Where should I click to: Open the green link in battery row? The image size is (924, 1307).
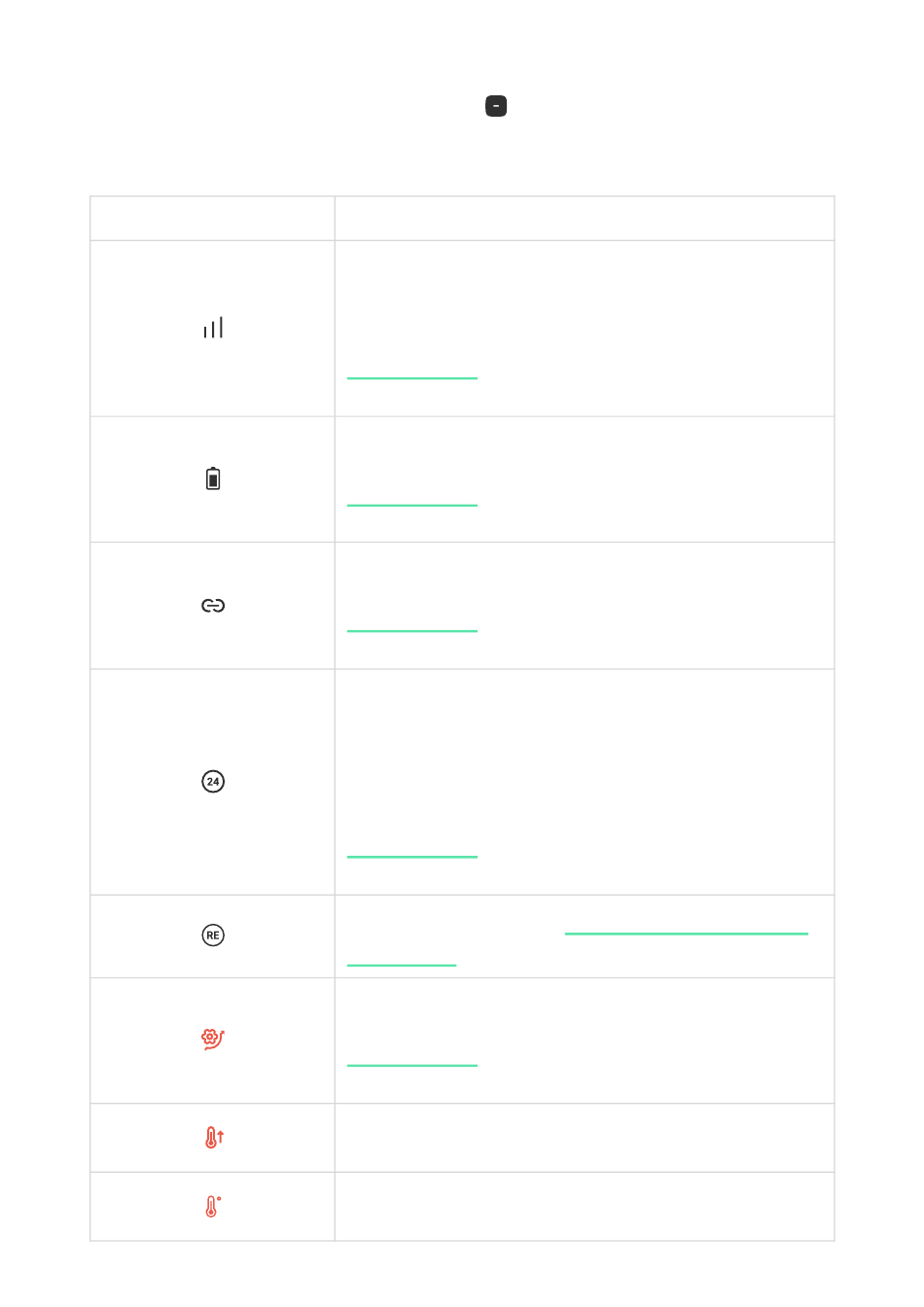tap(411, 505)
